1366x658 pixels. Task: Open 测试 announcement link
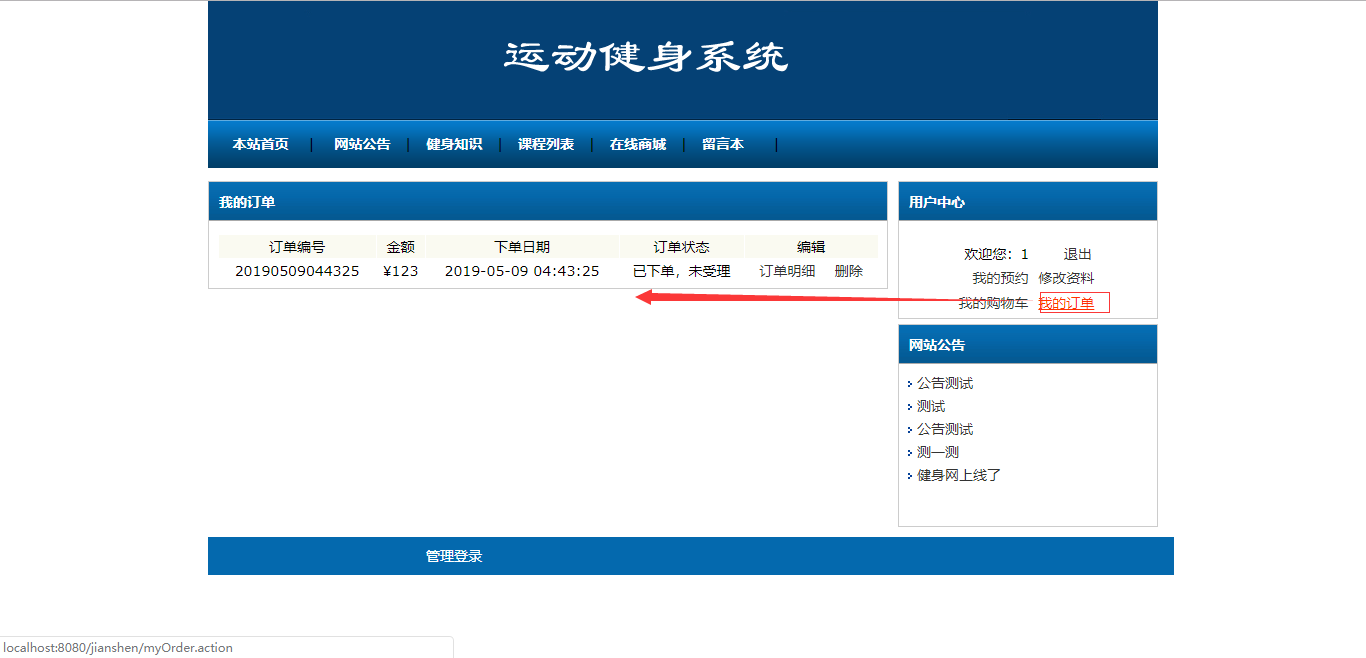tap(931, 406)
